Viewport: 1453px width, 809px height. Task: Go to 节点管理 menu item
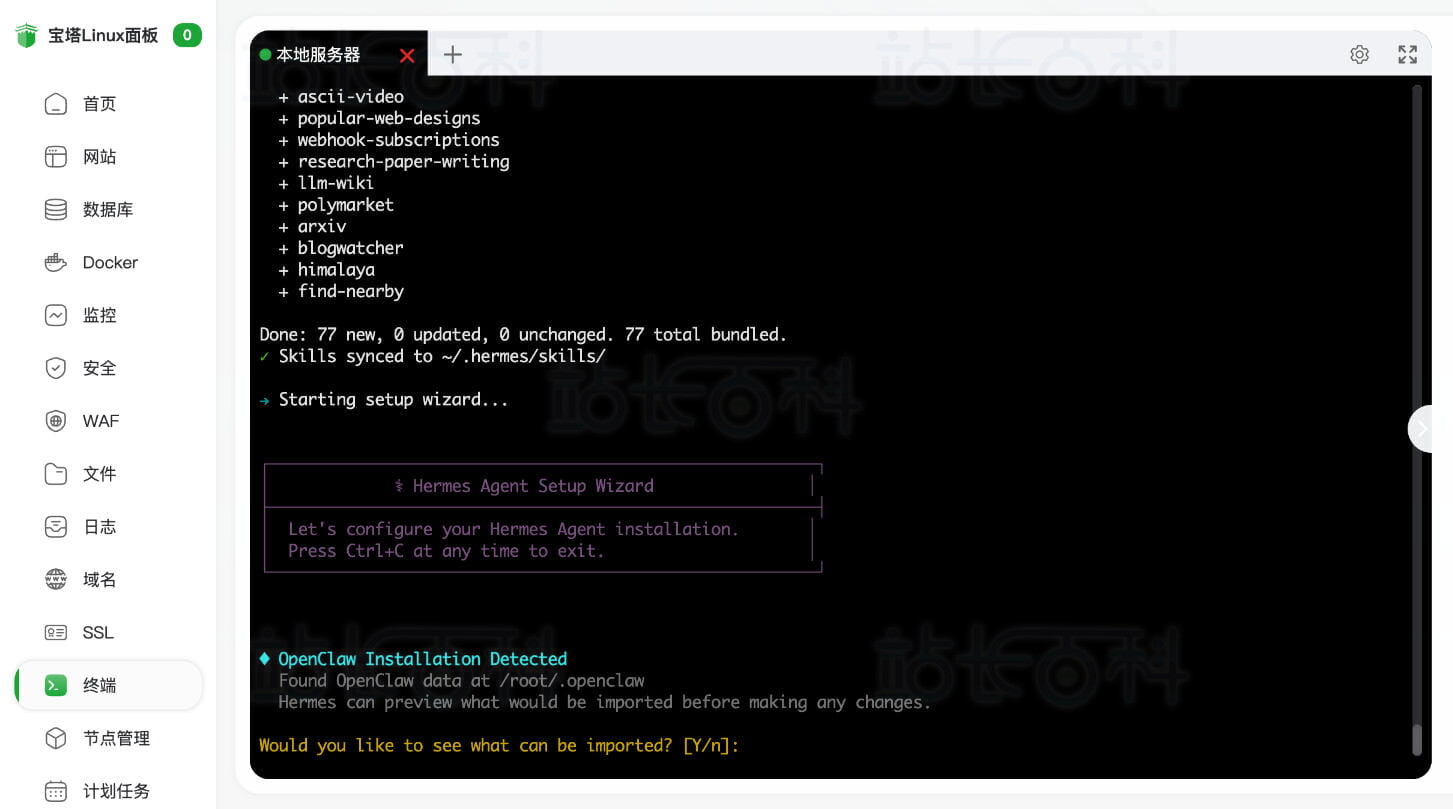[x=116, y=739]
